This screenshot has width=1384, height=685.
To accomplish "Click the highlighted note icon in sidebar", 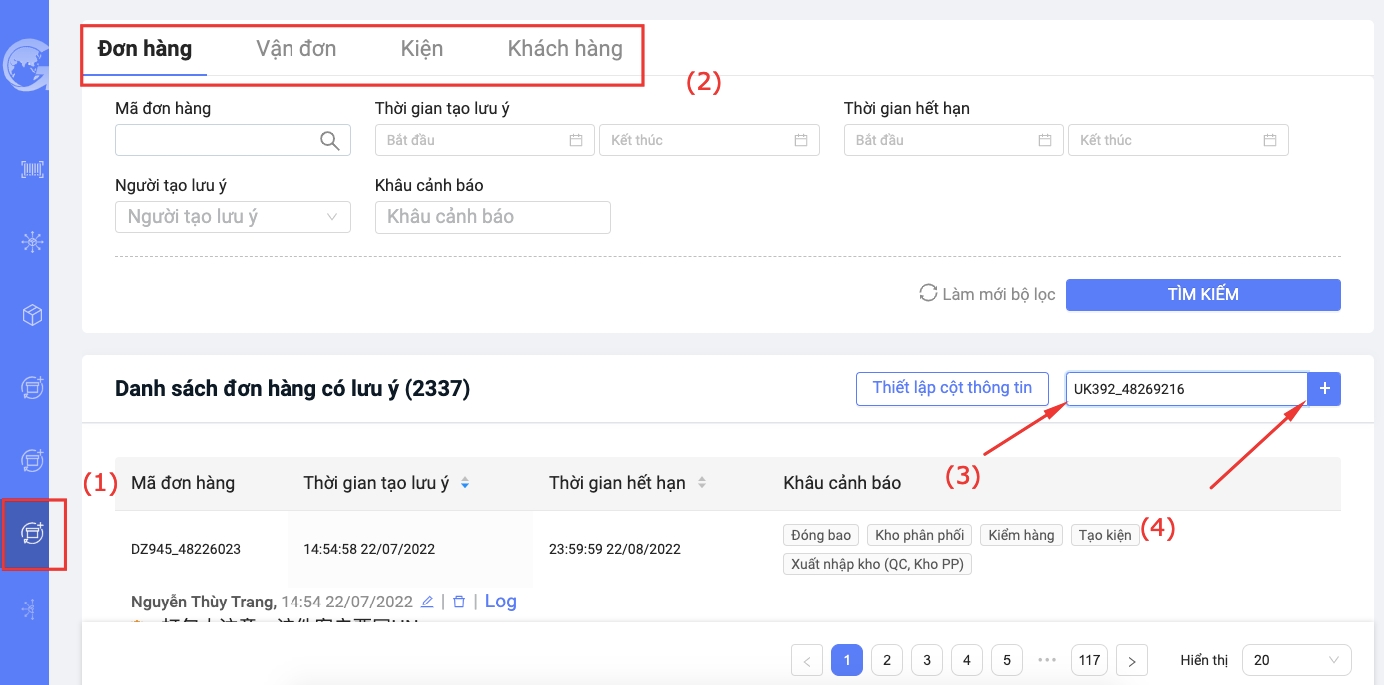I will (33, 533).
